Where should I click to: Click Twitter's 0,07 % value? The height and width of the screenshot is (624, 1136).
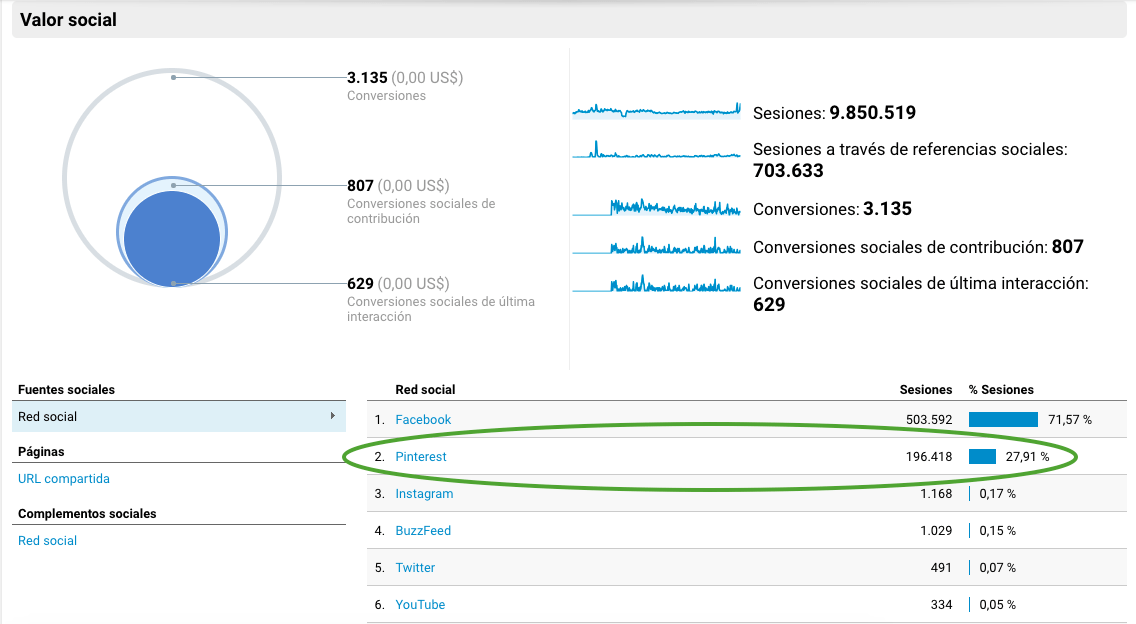pyautogui.click(x=998, y=567)
